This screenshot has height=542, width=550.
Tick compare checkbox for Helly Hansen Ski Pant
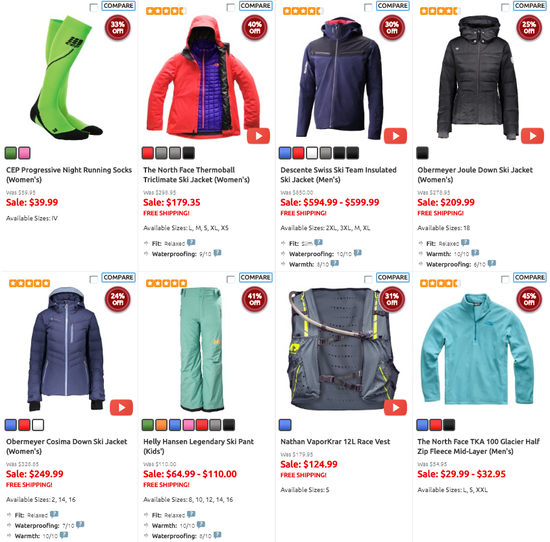[x=231, y=279]
